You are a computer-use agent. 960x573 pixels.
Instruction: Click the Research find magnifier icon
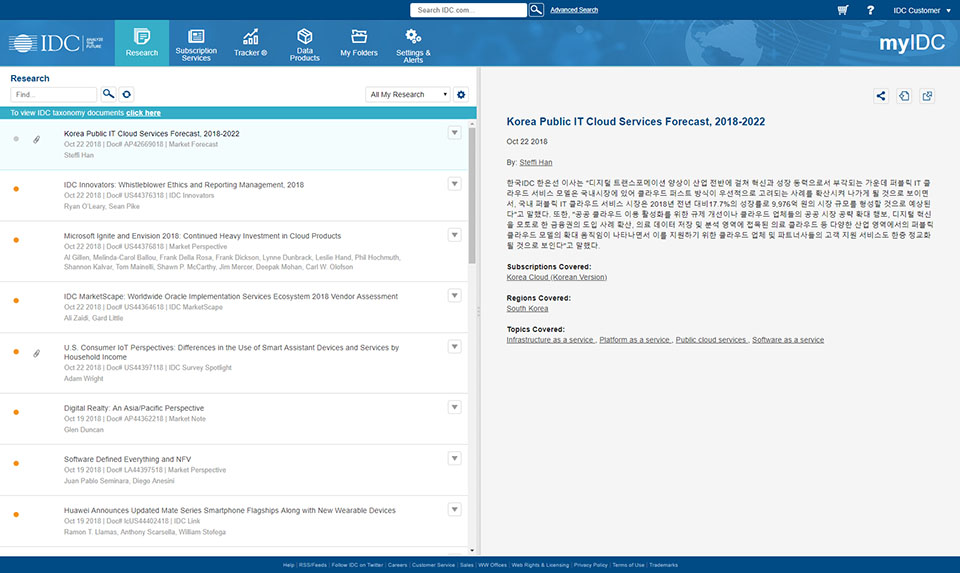[108, 94]
